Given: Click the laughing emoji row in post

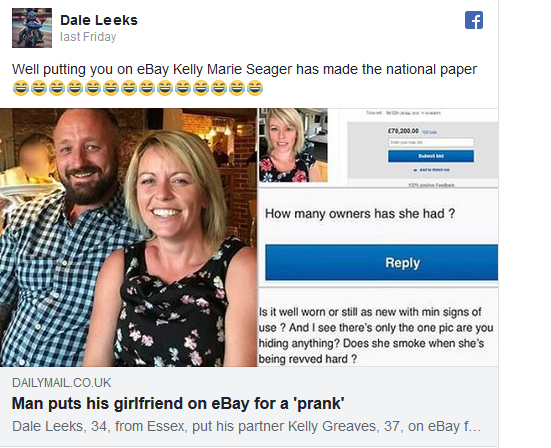Looking at the screenshot, I should coord(137,88).
